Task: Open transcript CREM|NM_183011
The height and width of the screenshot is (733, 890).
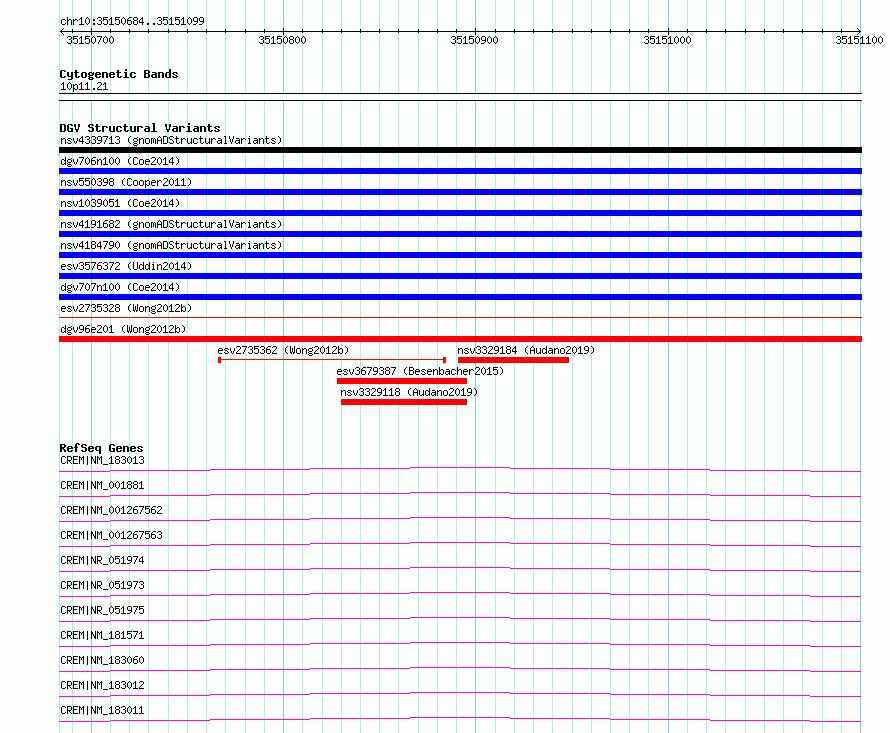Action: [x=102, y=710]
